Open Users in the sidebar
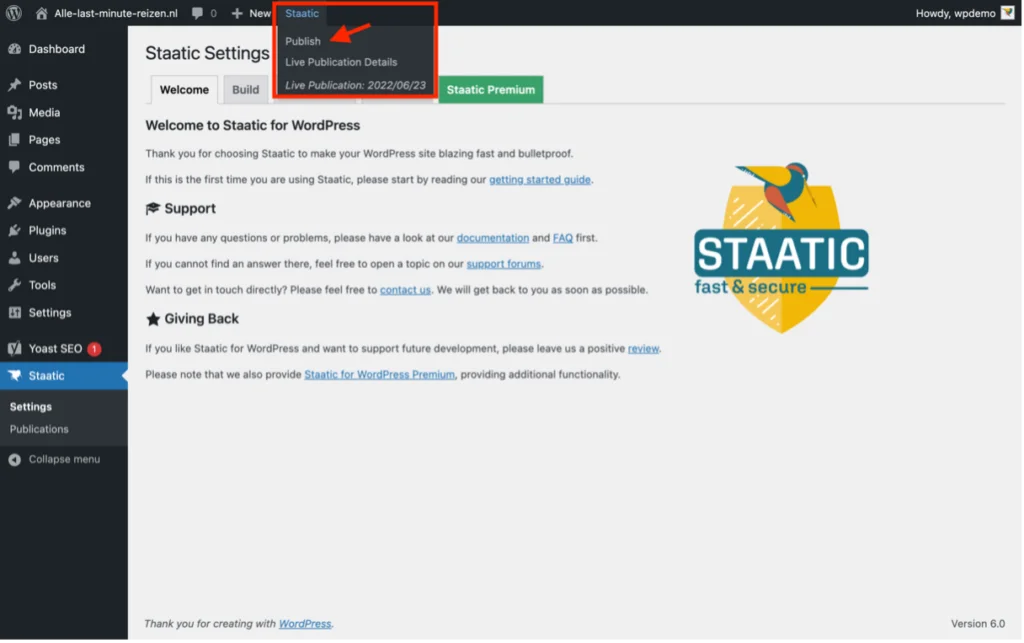Viewport: 1024px width, 643px height. pyautogui.click(x=43, y=258)
